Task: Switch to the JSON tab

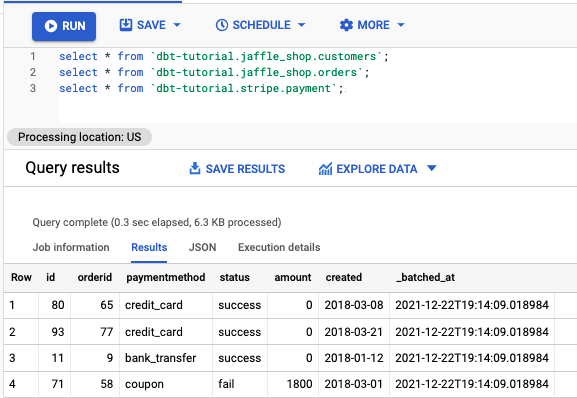Action: click(x=202, y=247)
